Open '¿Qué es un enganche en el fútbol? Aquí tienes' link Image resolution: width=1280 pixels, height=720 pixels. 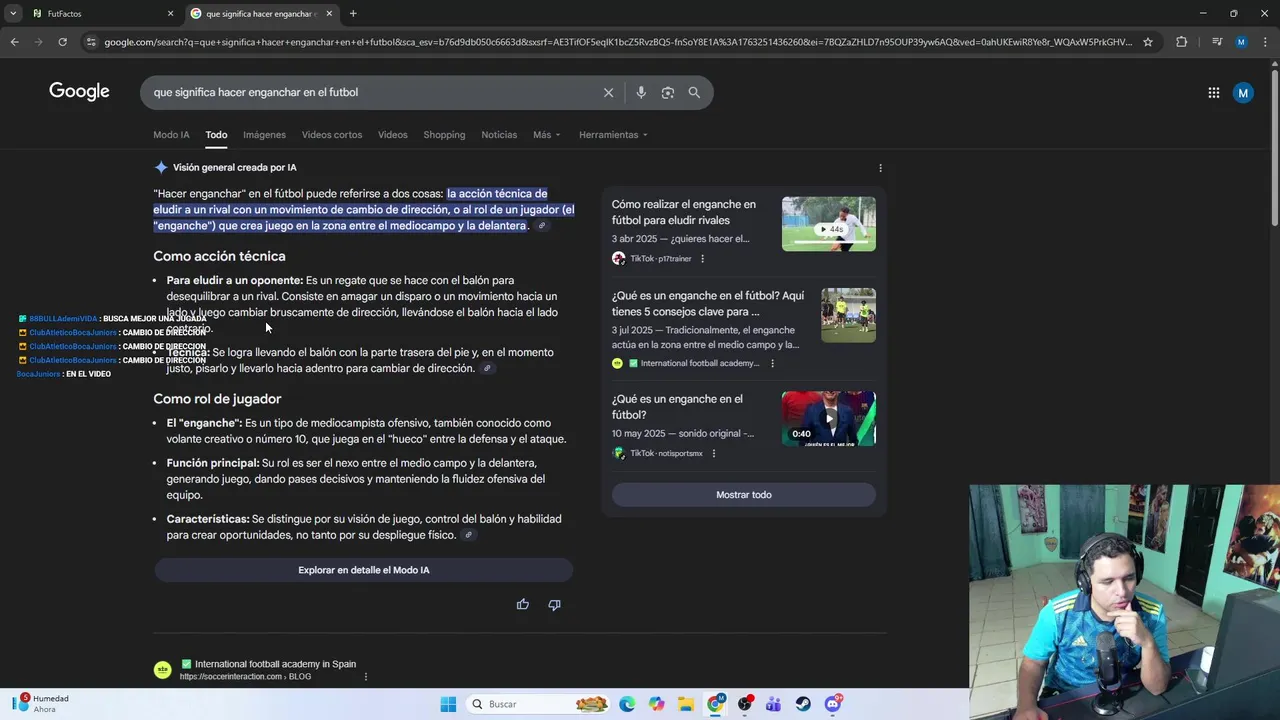[x=708, y=304]
